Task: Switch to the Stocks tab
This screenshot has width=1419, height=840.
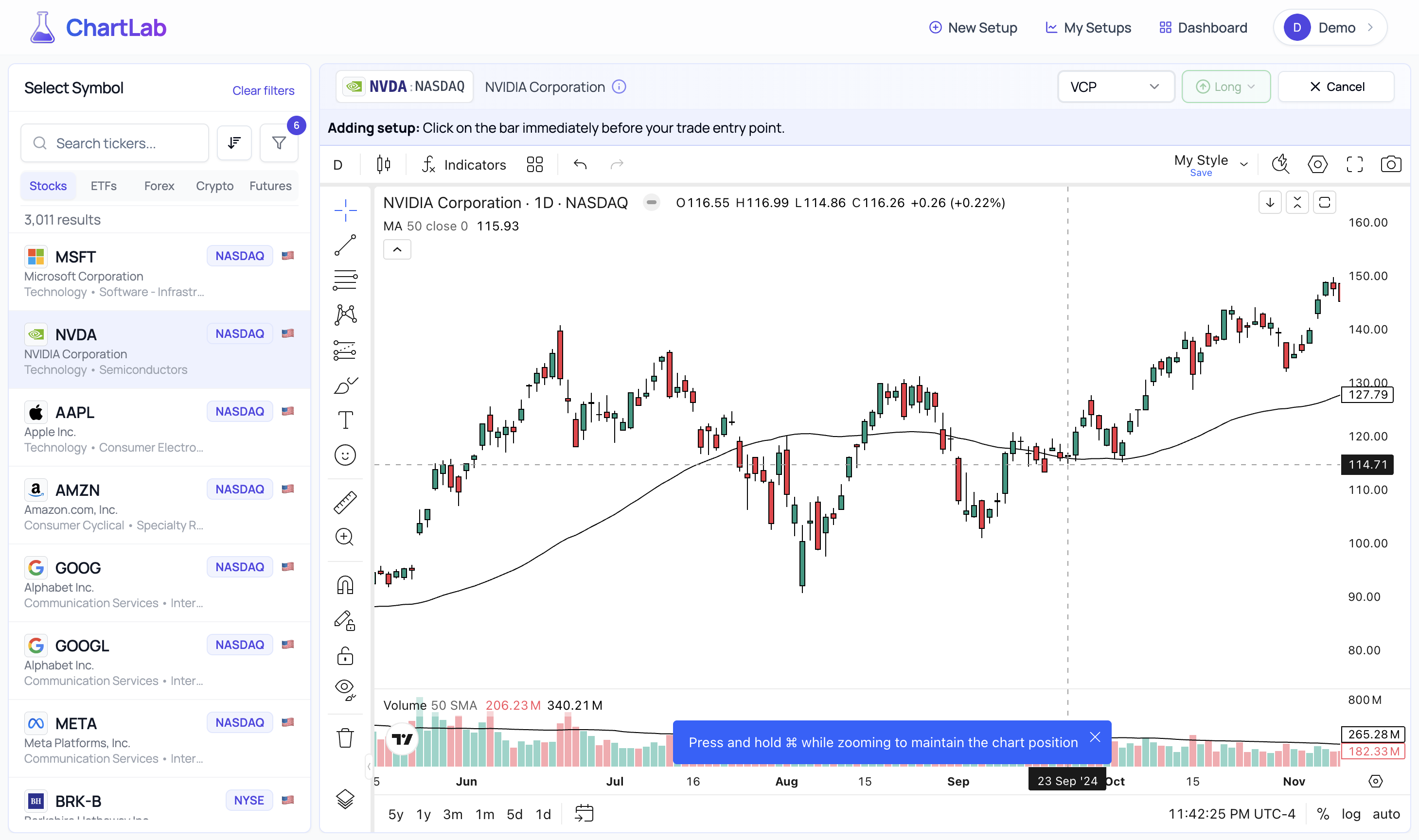Action: [48, 186]
